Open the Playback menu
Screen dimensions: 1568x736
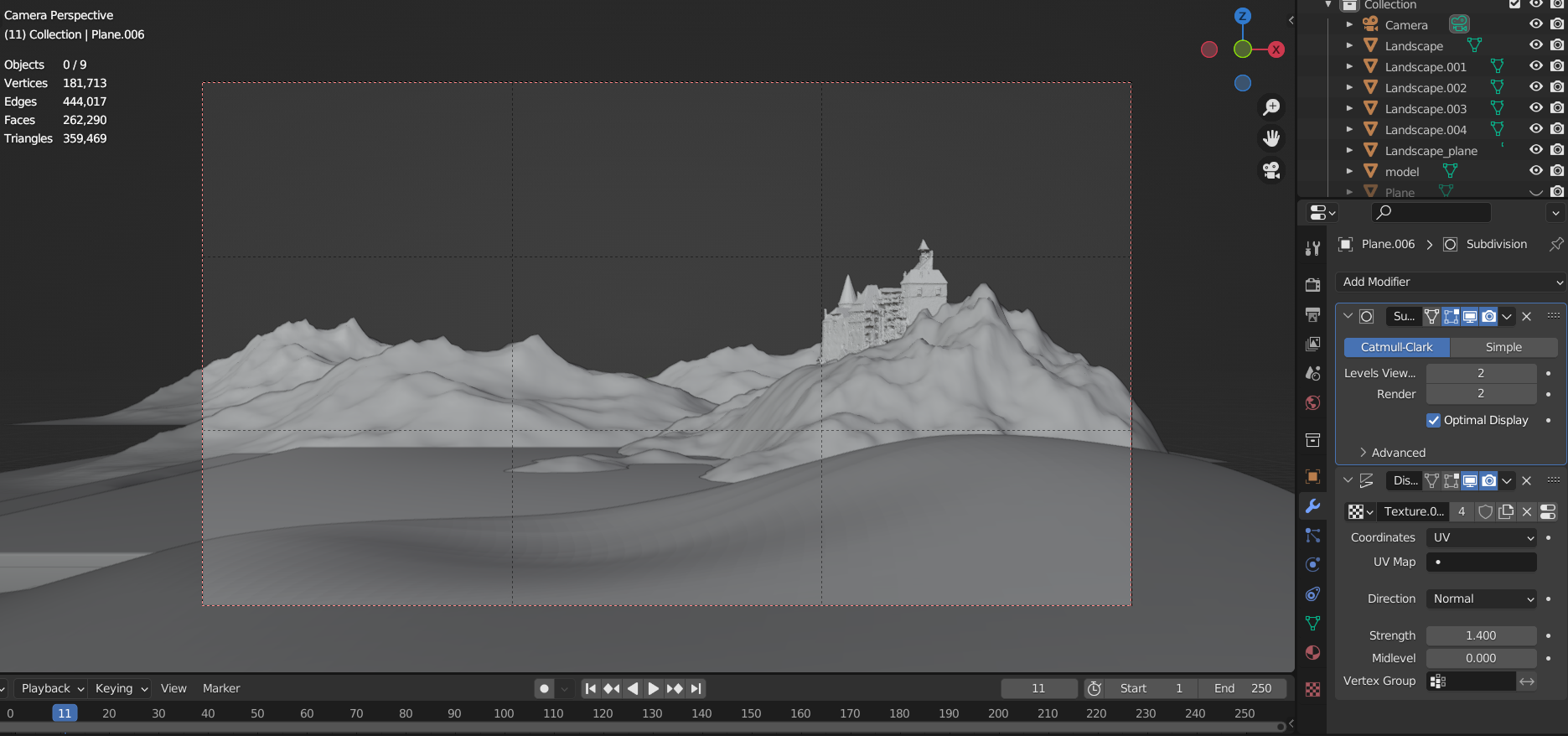click(x=52, y=688)
